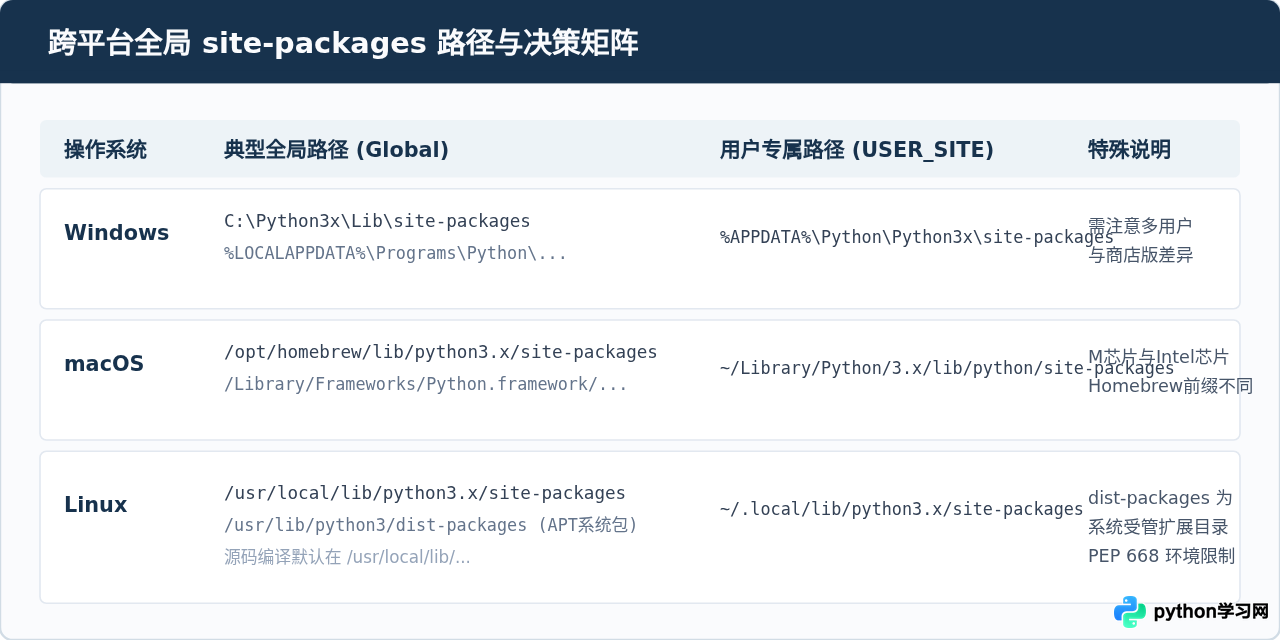Click the note '与商店版差异'
The height and width of the screenshot is (640, 1280).
tap(1140, 255)
